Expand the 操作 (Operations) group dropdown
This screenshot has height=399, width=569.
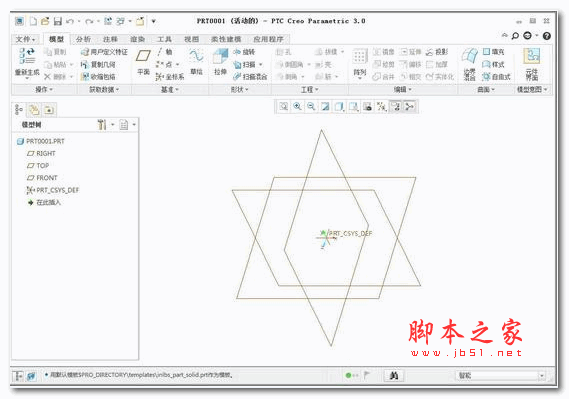pos(44,89)
